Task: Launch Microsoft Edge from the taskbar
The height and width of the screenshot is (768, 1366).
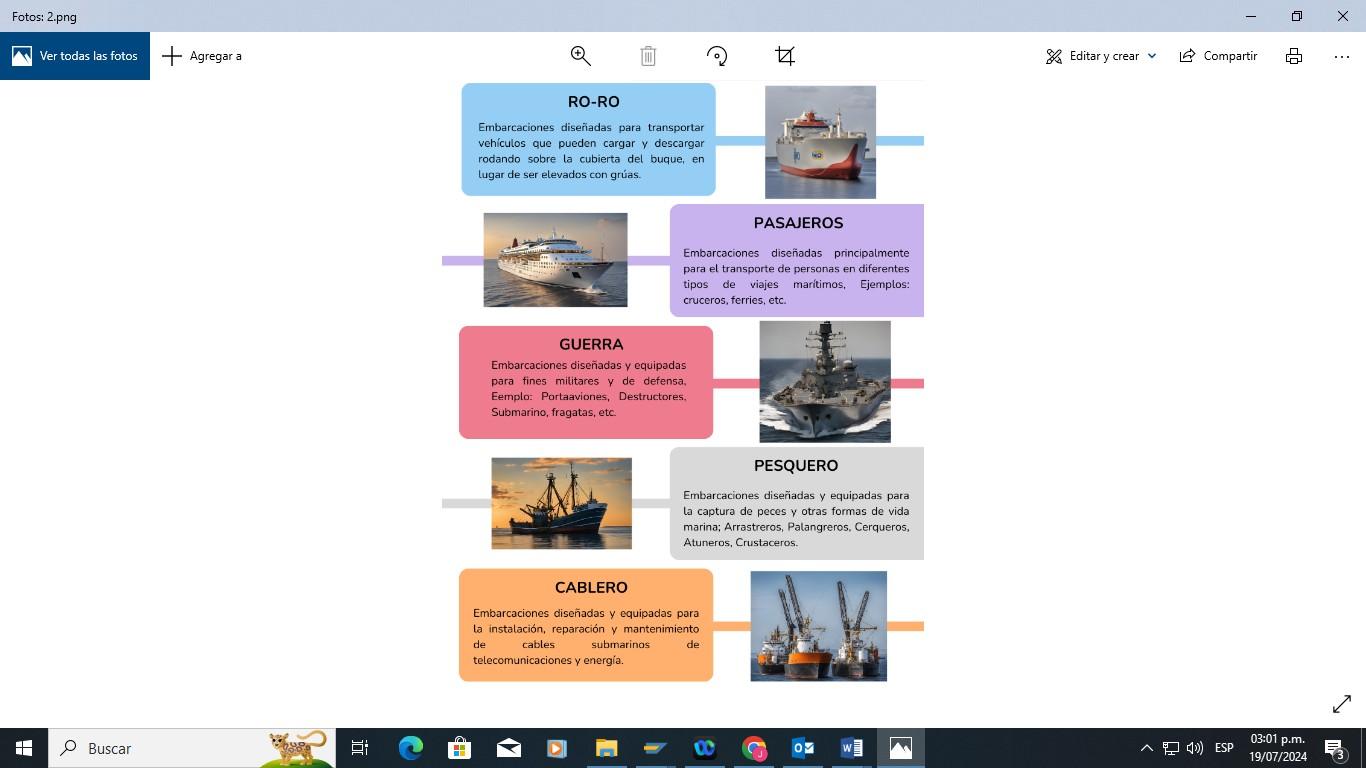Action: tap(410, 748)
